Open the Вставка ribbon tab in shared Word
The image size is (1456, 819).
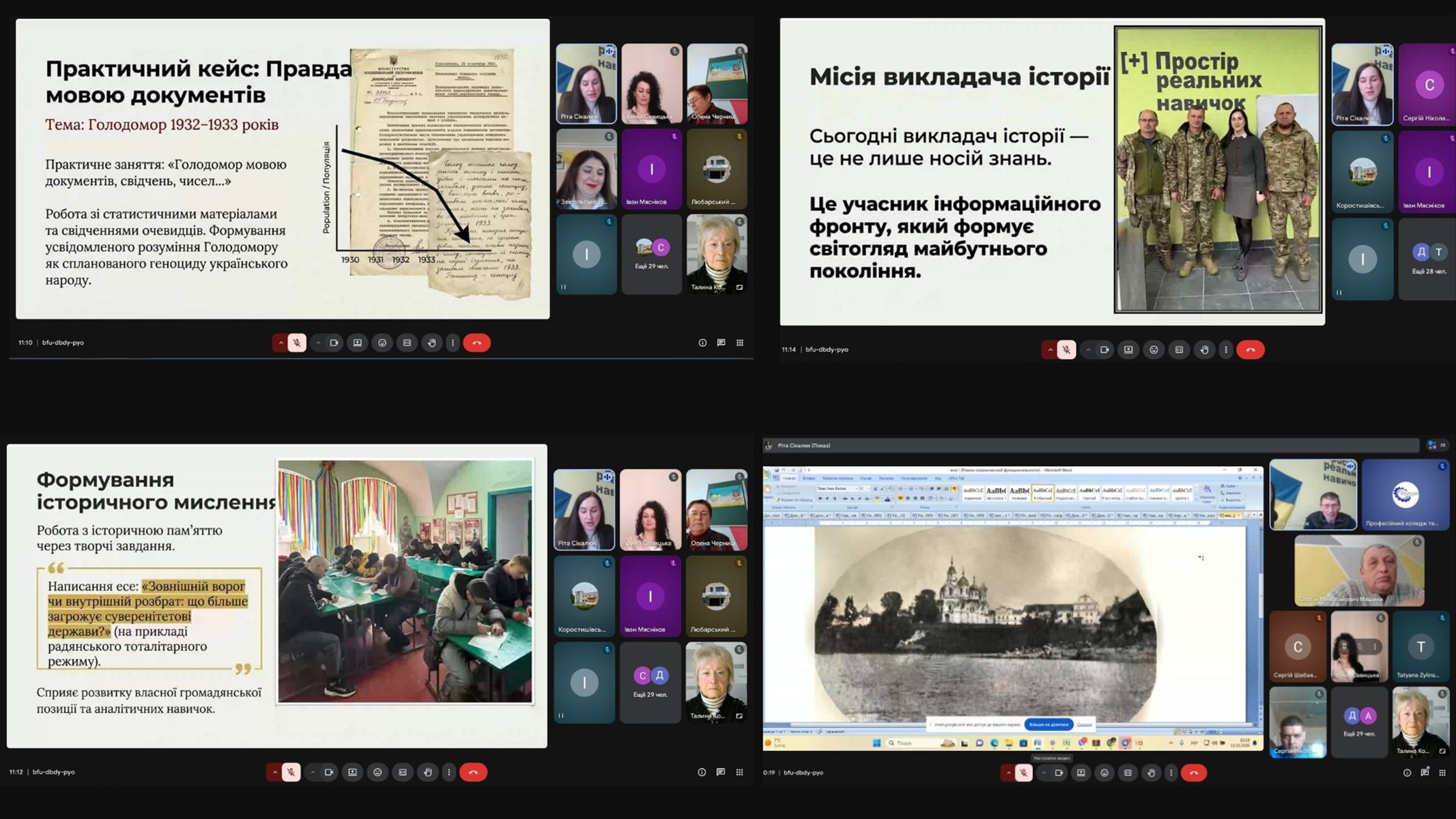(809, 478)
